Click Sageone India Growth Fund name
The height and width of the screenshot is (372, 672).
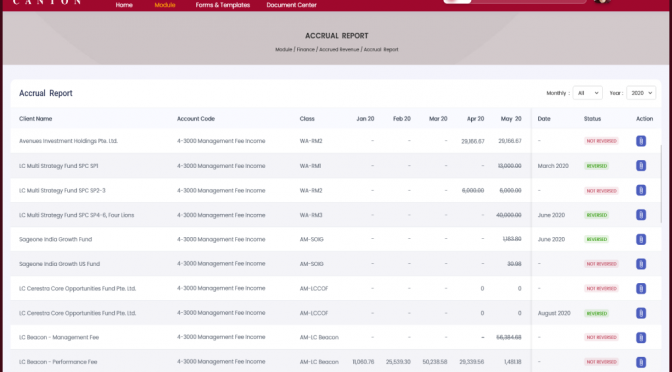(x=55, y=240)
